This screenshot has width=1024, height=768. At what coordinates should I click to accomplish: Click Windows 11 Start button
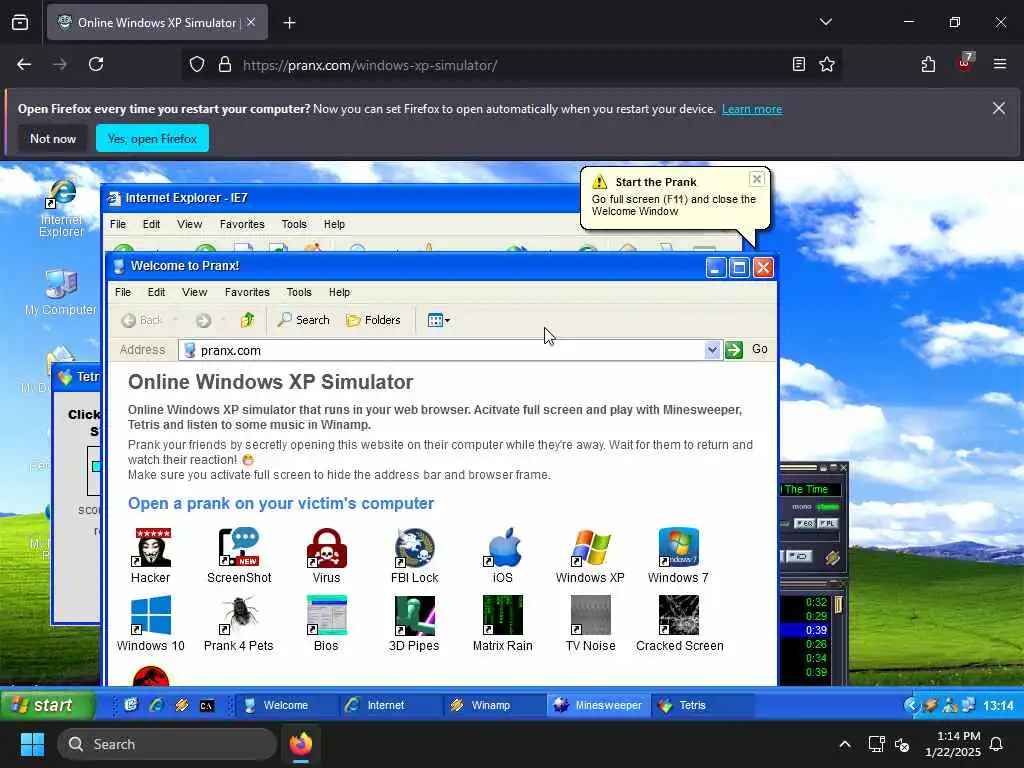coord(32,744)
